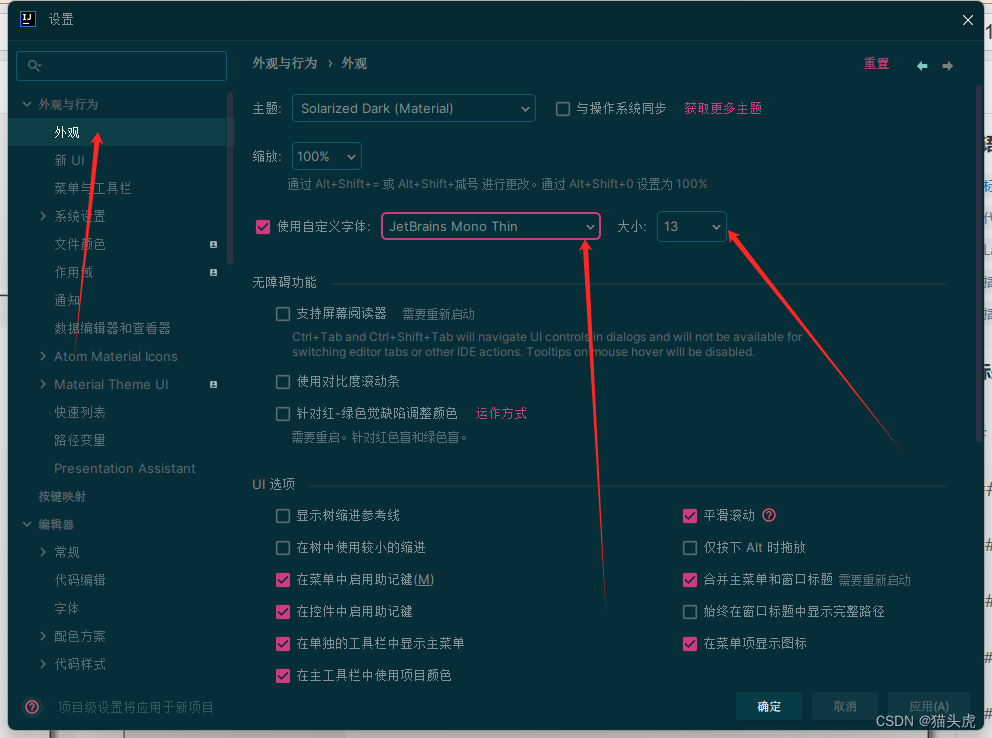
Task: Open the 缩放 100% dropdown
Action: [x=326, y=156]
